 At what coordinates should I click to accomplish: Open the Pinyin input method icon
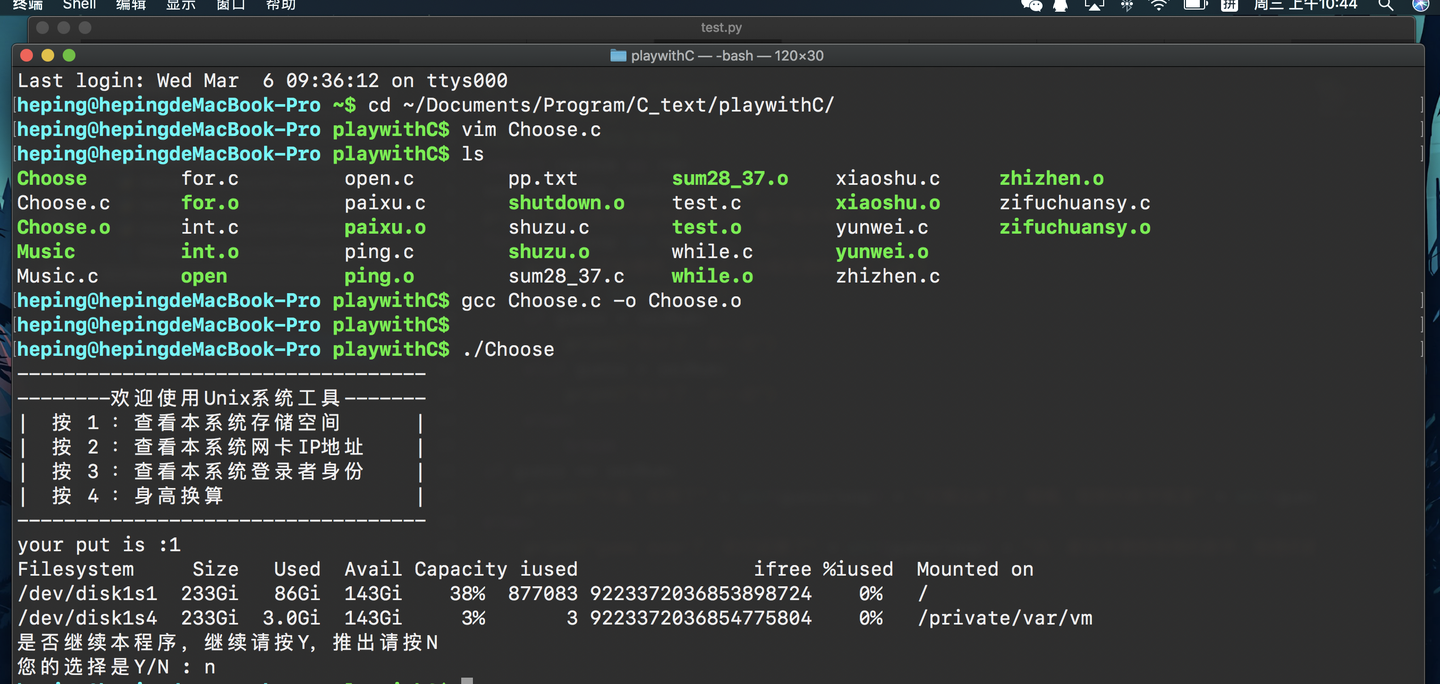tap(1229, 5)
